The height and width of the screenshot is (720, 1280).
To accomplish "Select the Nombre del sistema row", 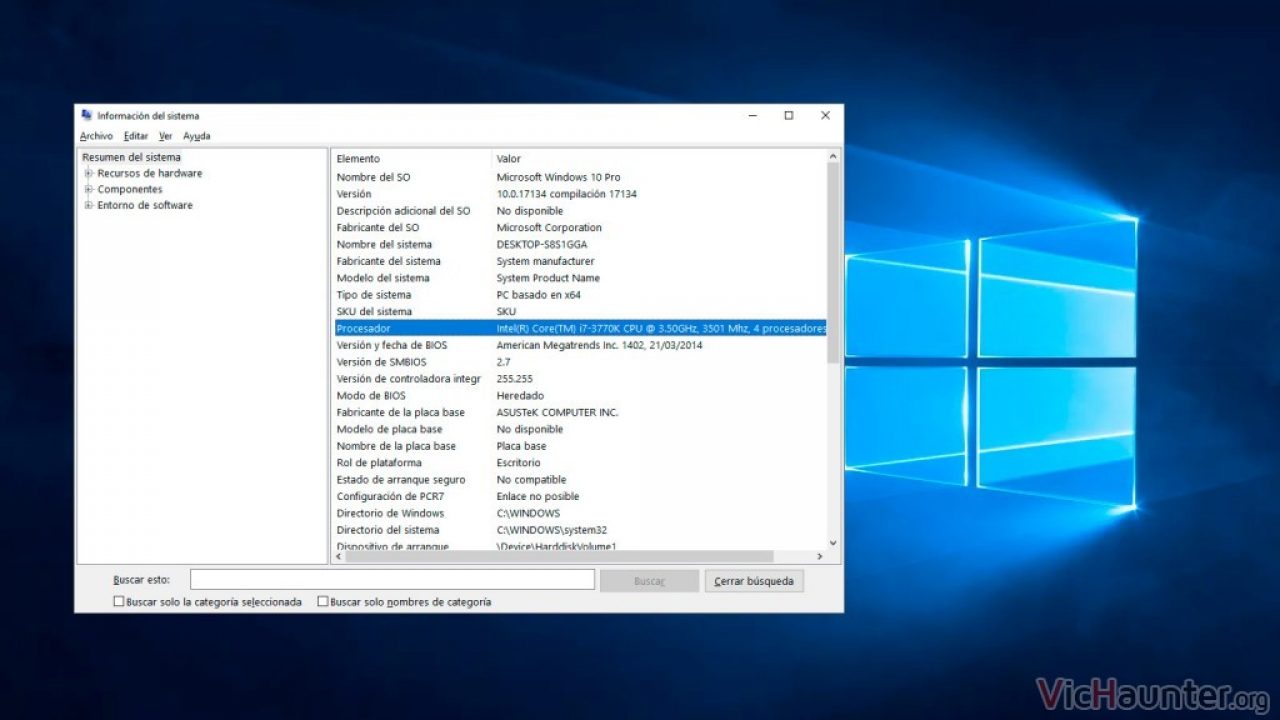I will 579,244.
